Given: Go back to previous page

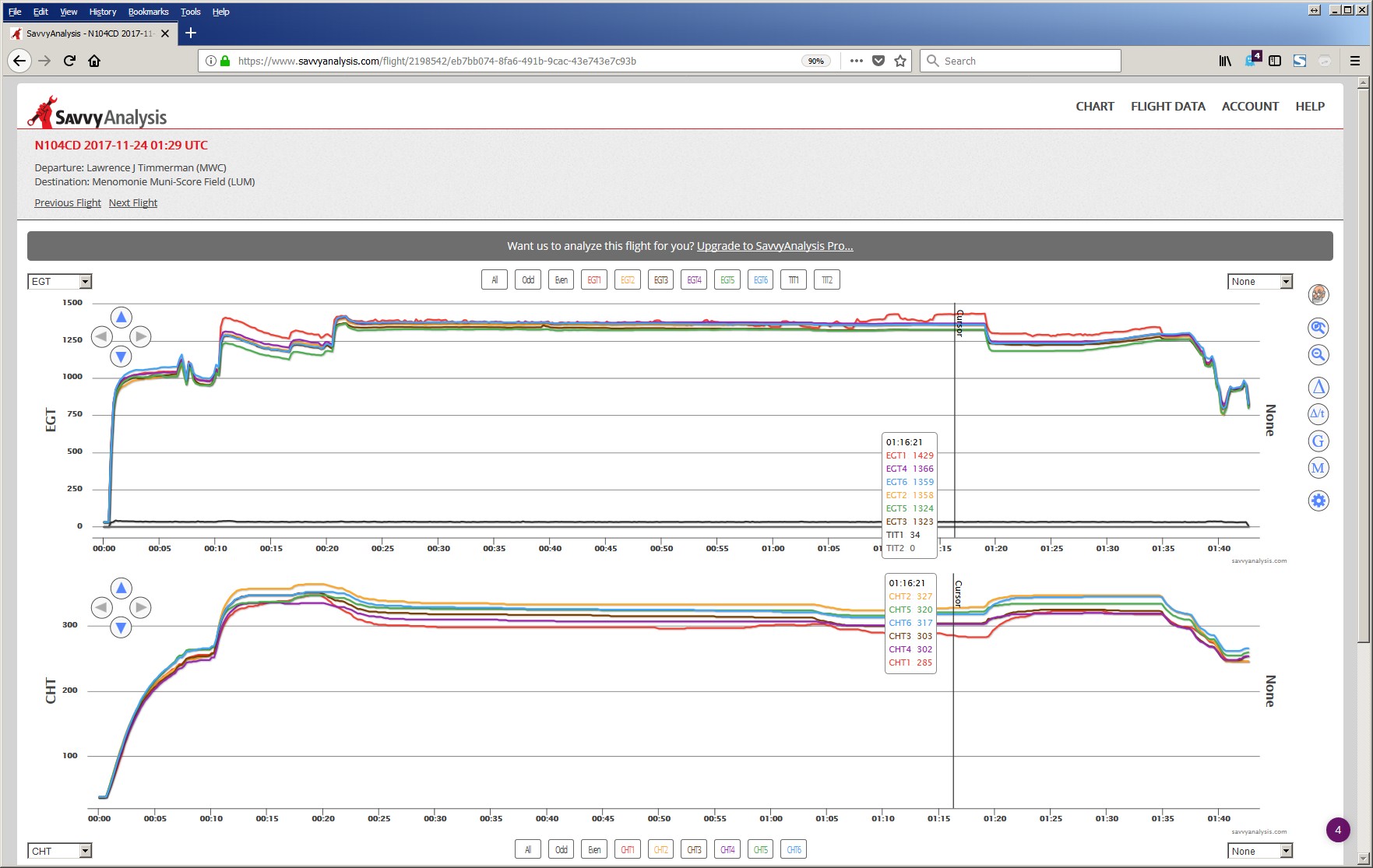Looking at the screenshot, I should (x=19, y=61).
